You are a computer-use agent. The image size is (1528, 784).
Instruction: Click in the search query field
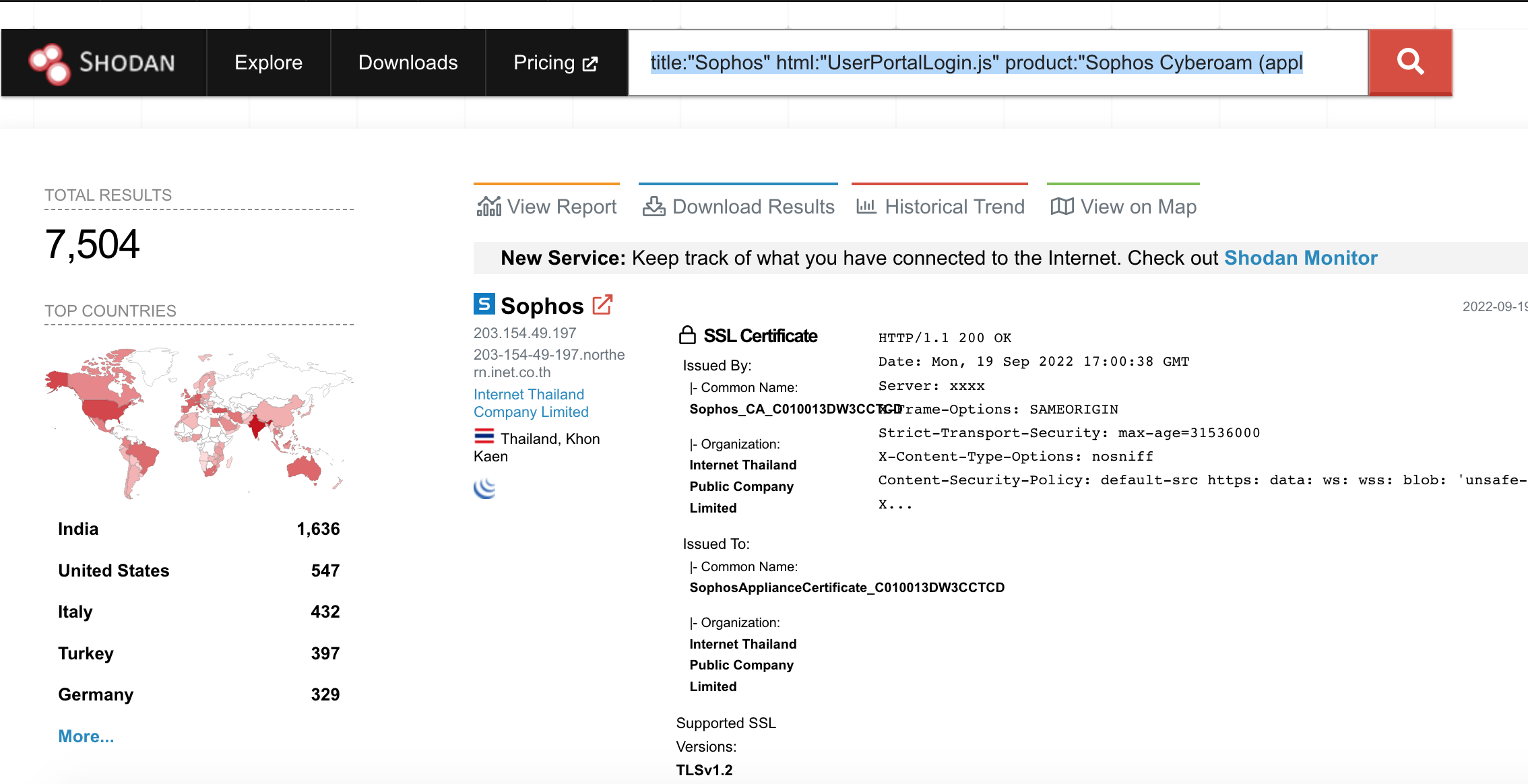998,63
